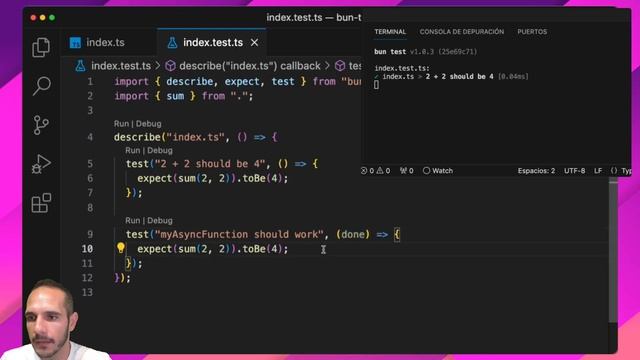Click the describe("index.ts") callback breadcrumb
Image resolution: width=640 pixels, height=360 pixels.
[x=250, y=66]
